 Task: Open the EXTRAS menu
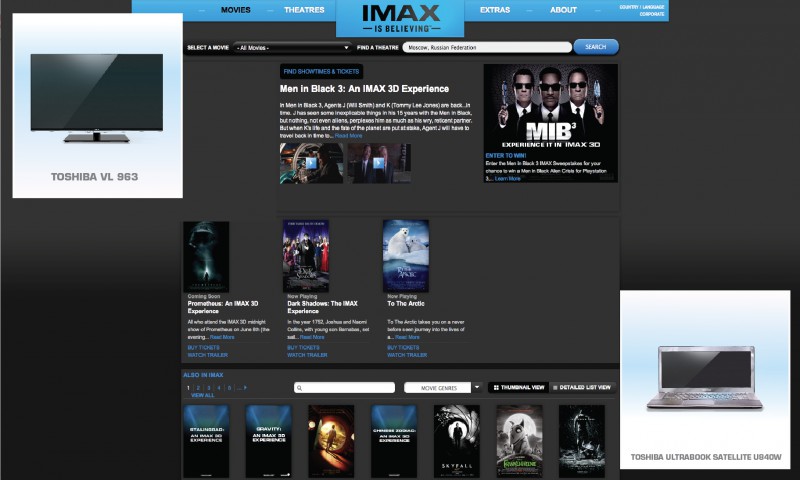click(494, 10)
